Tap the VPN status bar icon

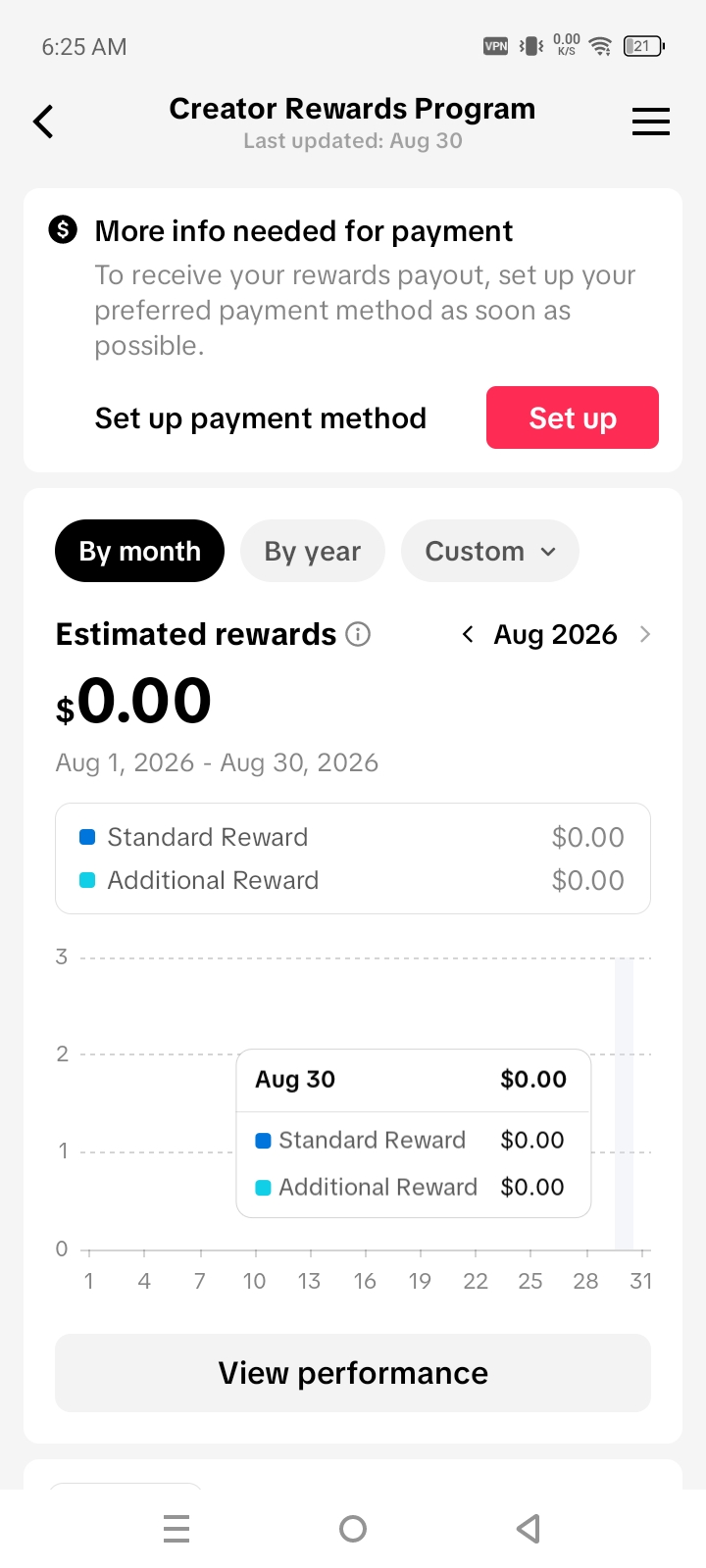click(496, 46)
